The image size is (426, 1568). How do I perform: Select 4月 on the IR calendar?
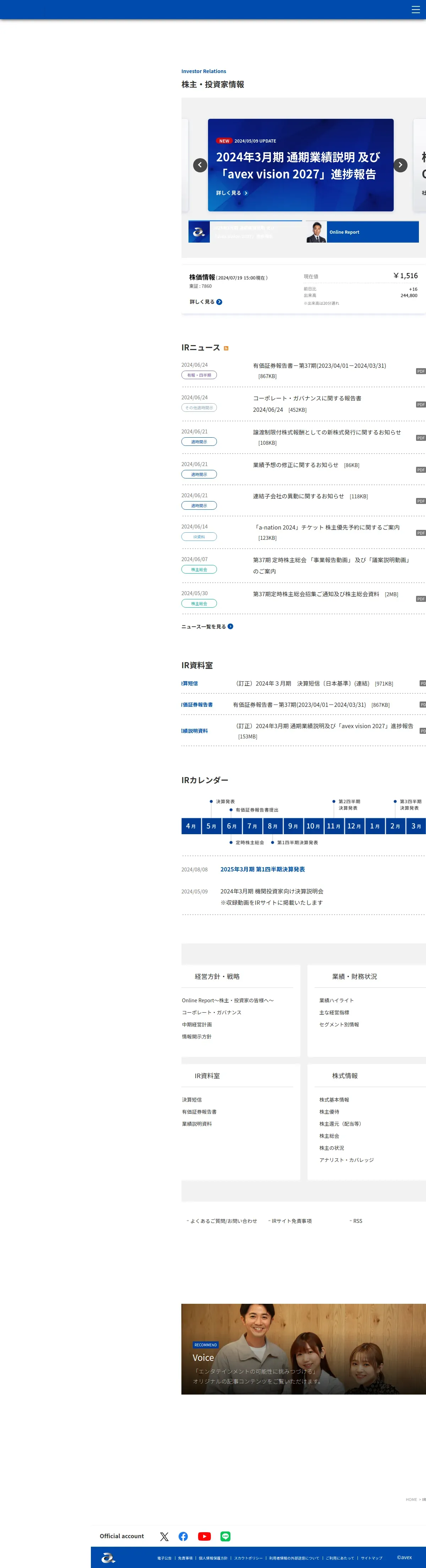tap(191, 826)
